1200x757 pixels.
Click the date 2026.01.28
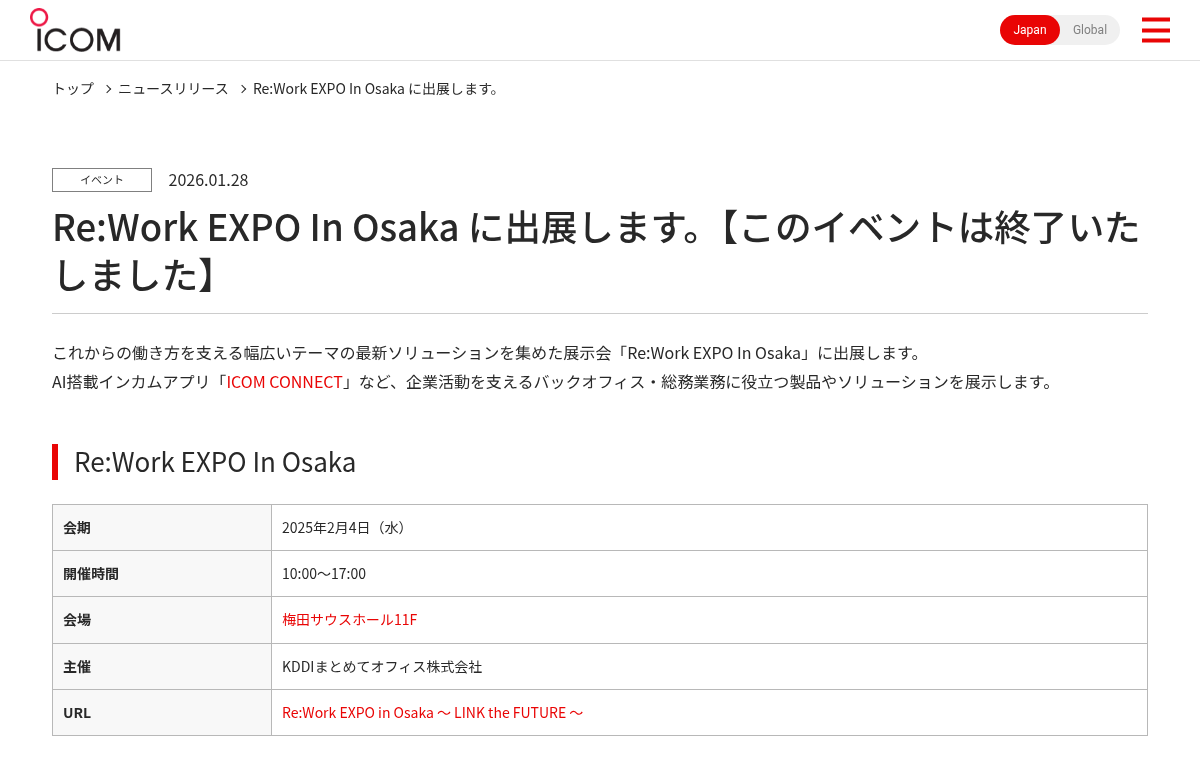(208, 180)
